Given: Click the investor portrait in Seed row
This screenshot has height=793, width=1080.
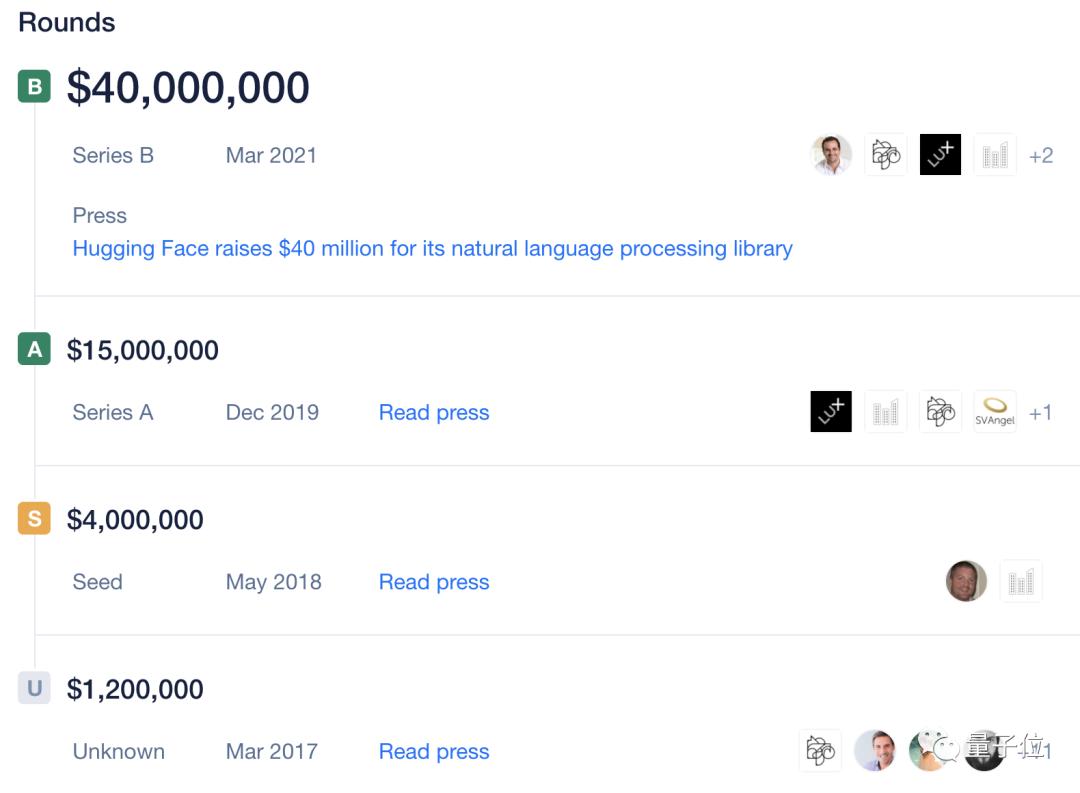Looking at the screenshot, I should coord(966,581).
